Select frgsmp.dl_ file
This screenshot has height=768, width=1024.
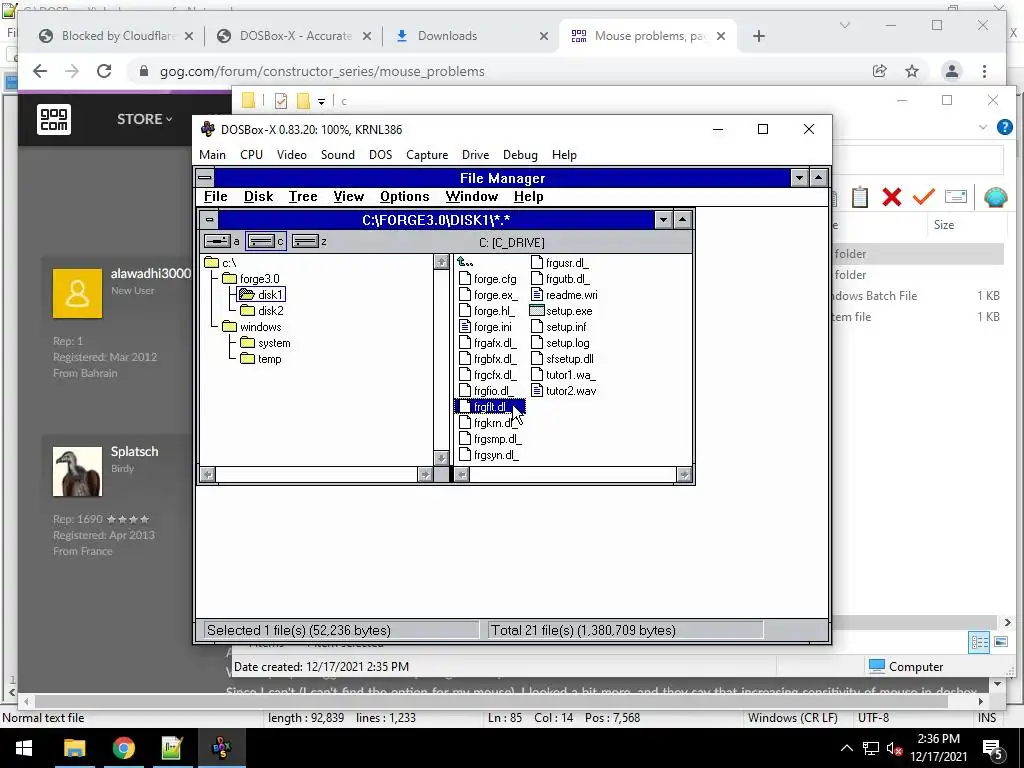490,439
